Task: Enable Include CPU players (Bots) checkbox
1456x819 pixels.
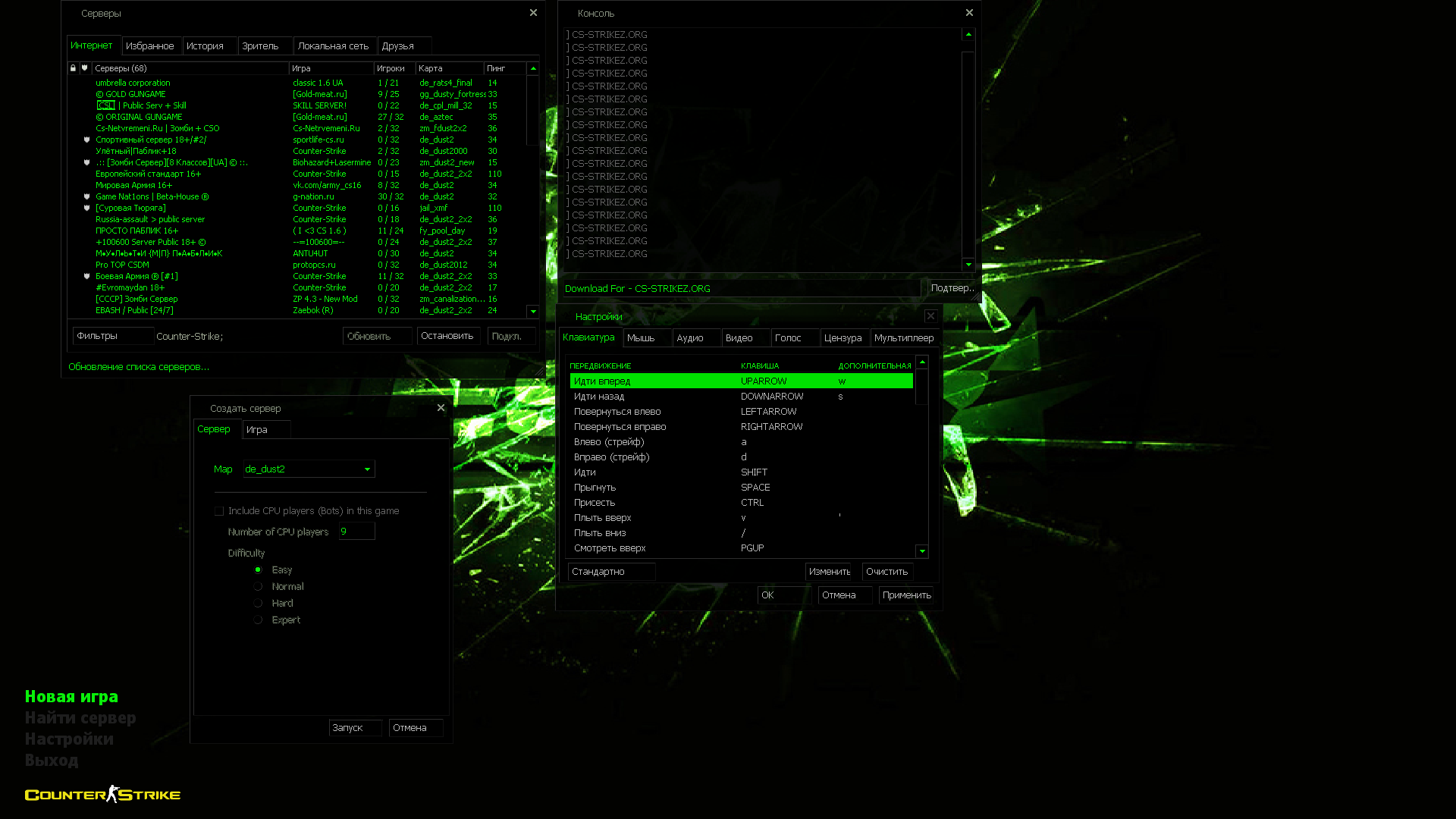Action: click(219, 511)
